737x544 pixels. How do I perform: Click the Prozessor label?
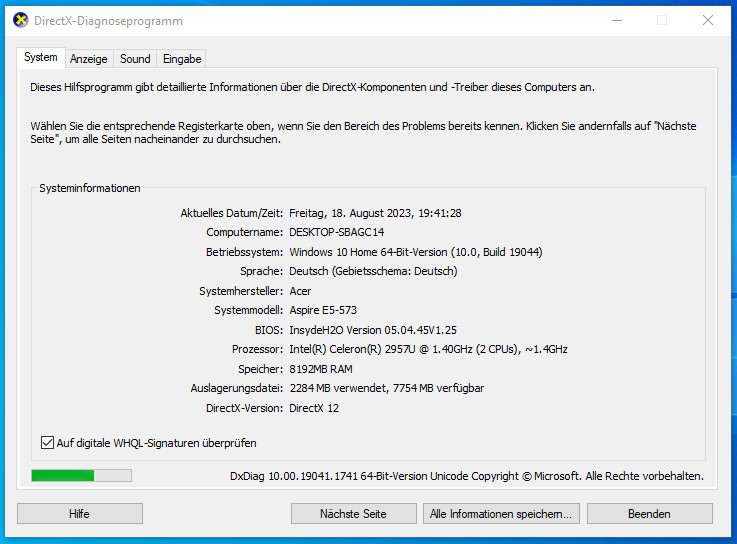click(x=257, y=349)
